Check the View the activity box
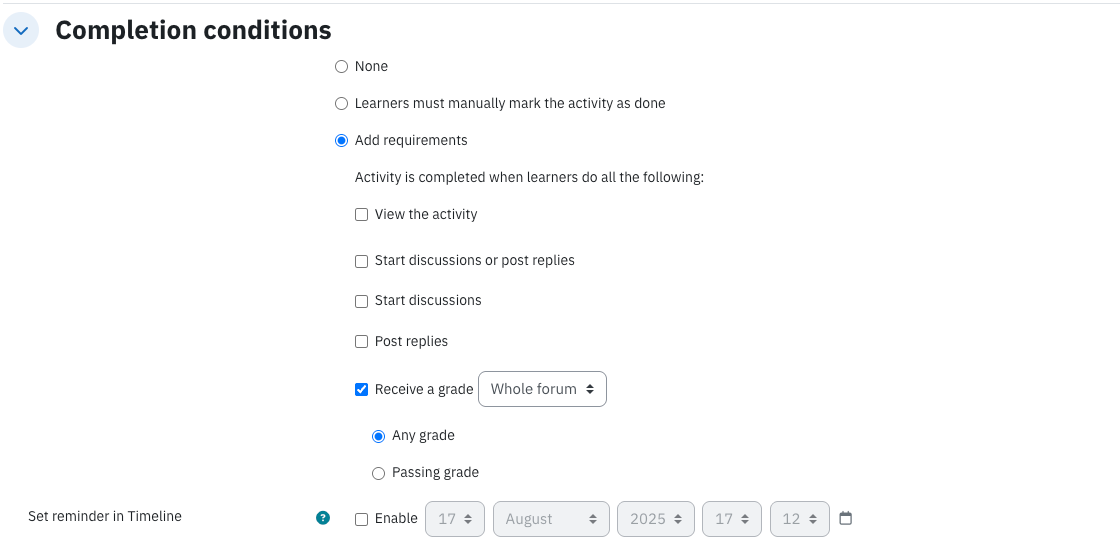The width and height of the screenshot is (1120, 551). (x=361, y=214)
